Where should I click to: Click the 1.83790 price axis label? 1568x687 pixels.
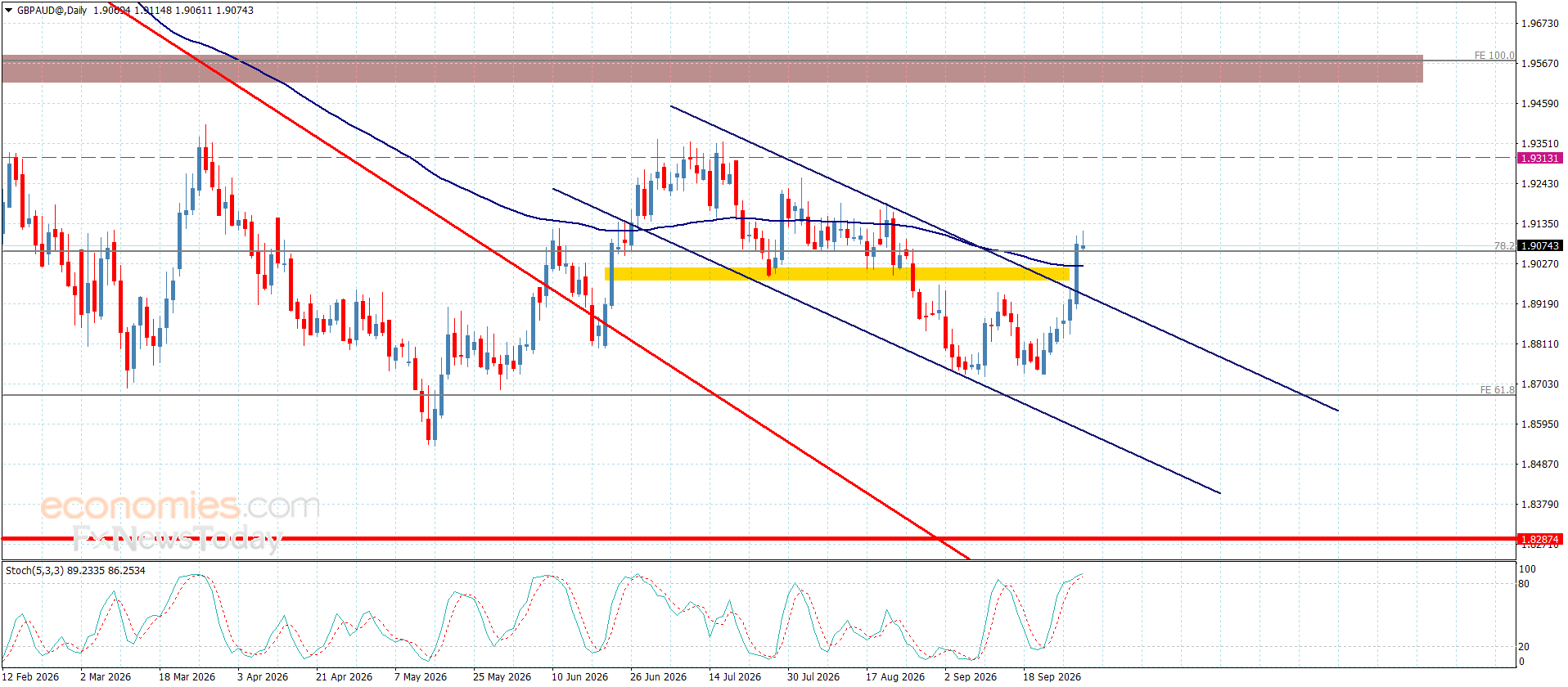pyautogui.click(x=1539, y=505)
